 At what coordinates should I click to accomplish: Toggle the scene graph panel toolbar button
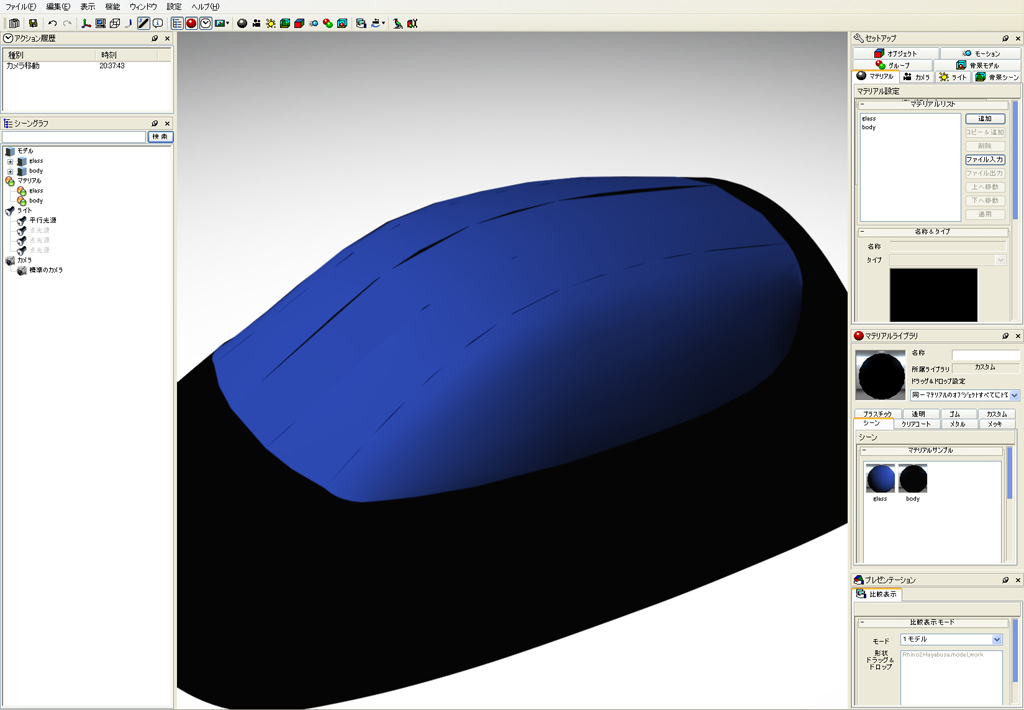coord(177,23)
